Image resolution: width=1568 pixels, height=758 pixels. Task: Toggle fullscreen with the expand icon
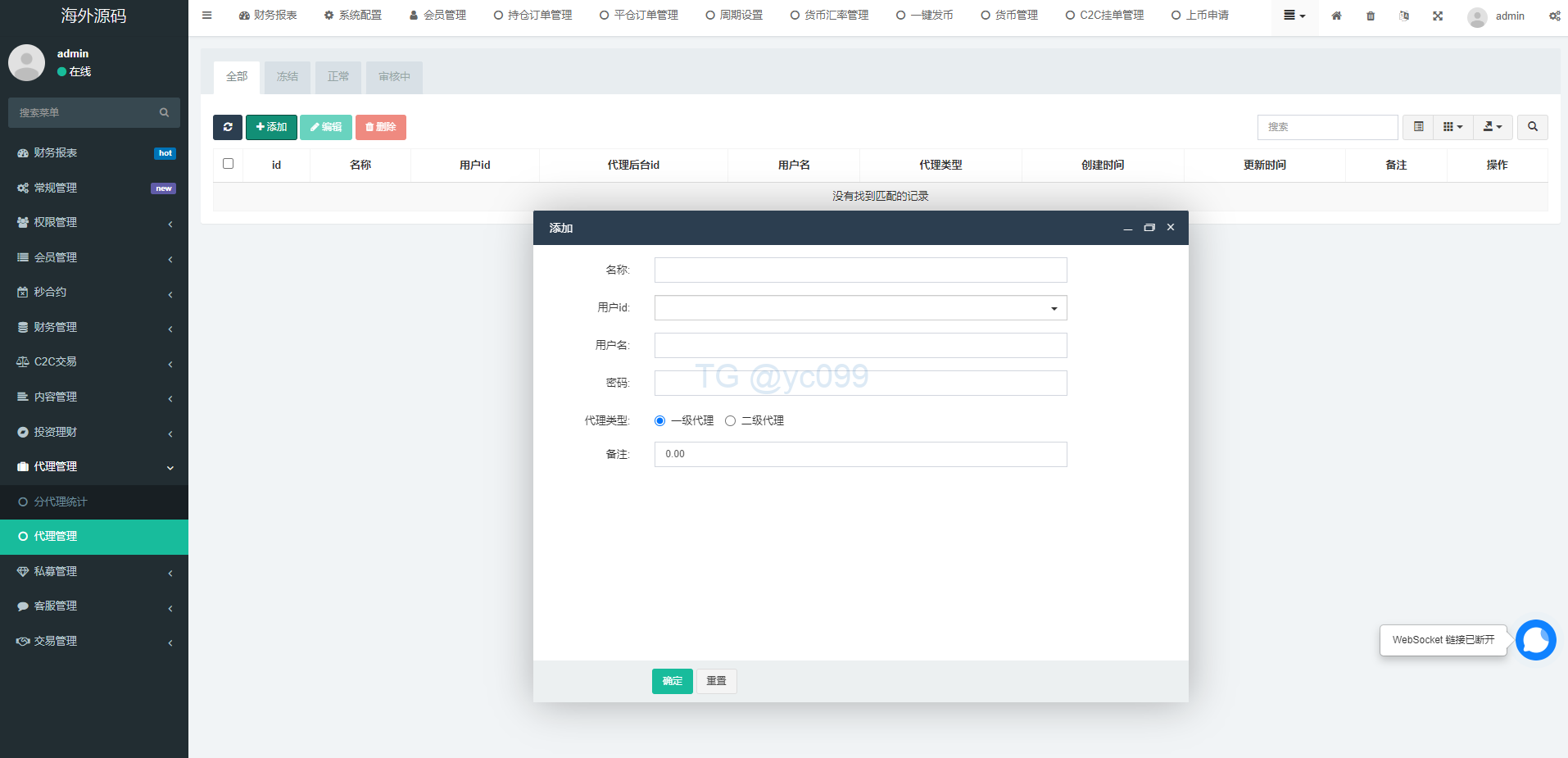tap(1438, 16)
